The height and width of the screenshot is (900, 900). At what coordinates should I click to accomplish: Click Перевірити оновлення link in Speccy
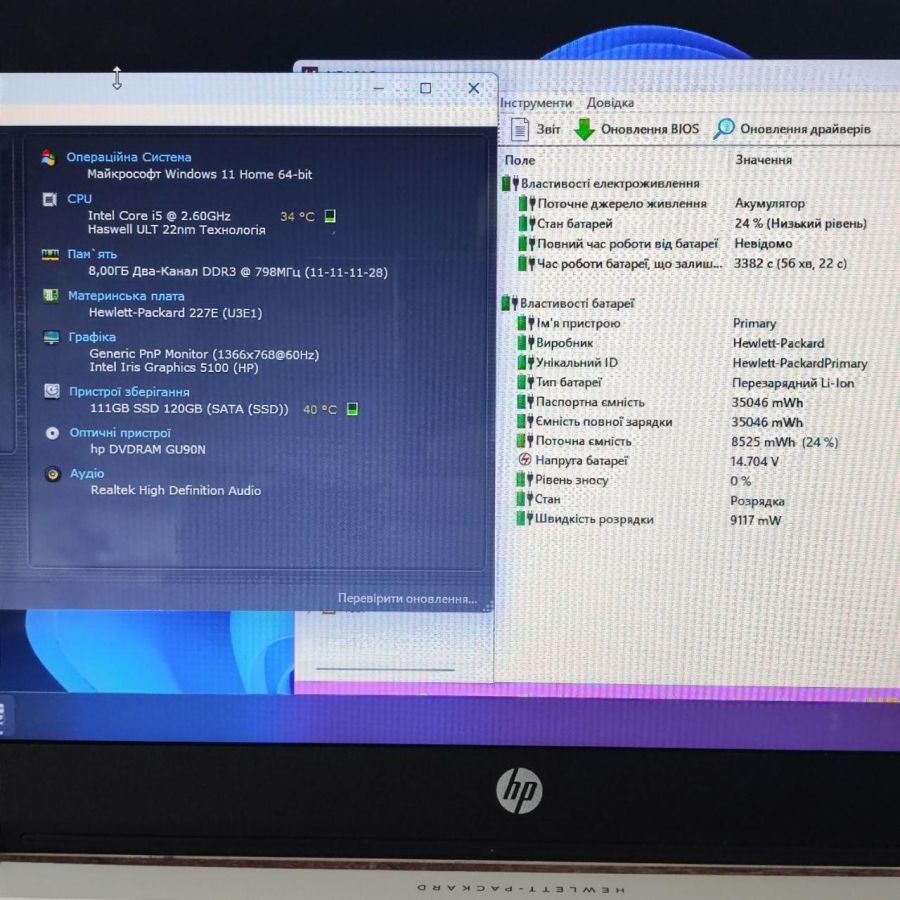(x=408, y=599)
